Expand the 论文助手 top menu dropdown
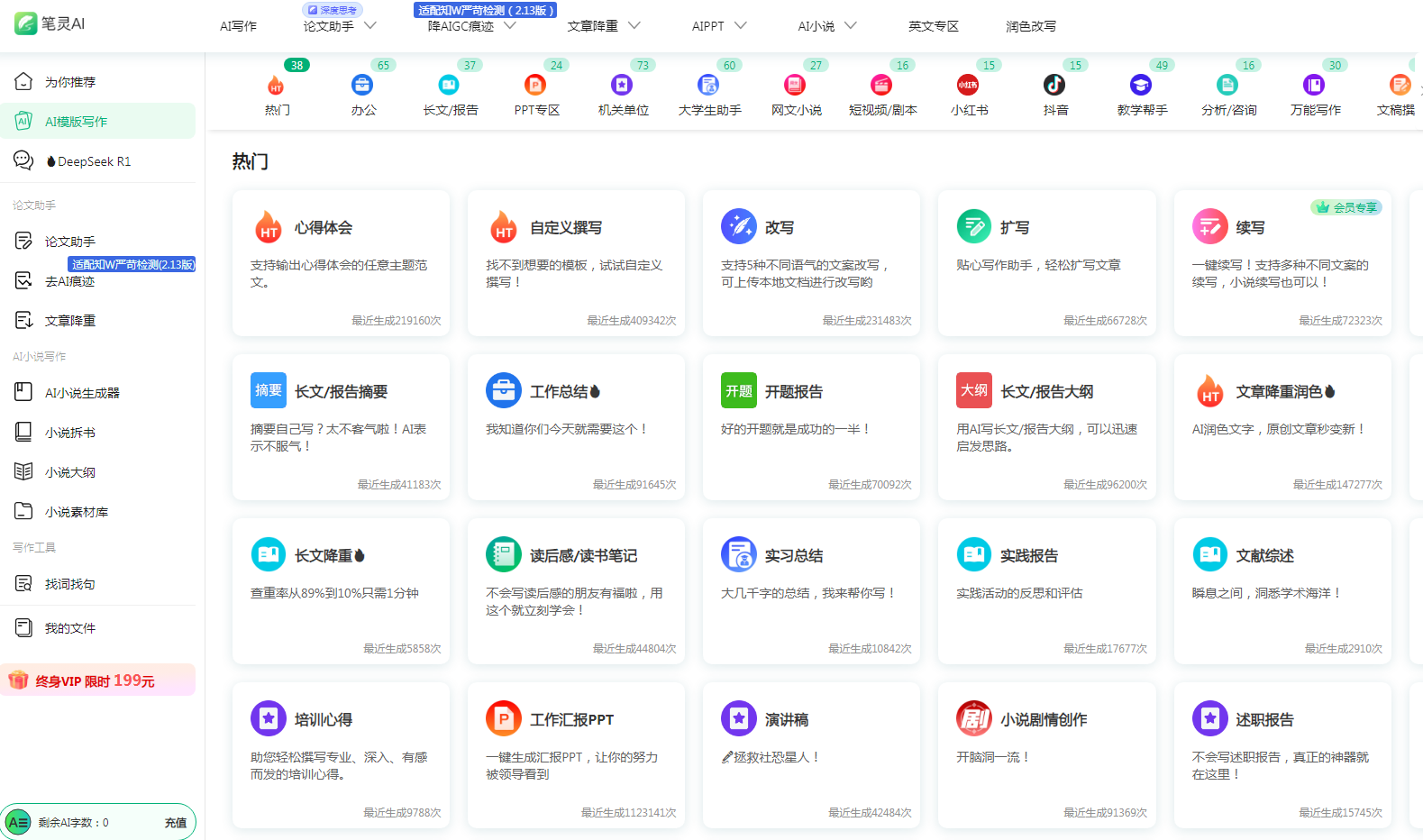Image resolution: width=1423 pixels, height=840 pixels. pos(370,26)
